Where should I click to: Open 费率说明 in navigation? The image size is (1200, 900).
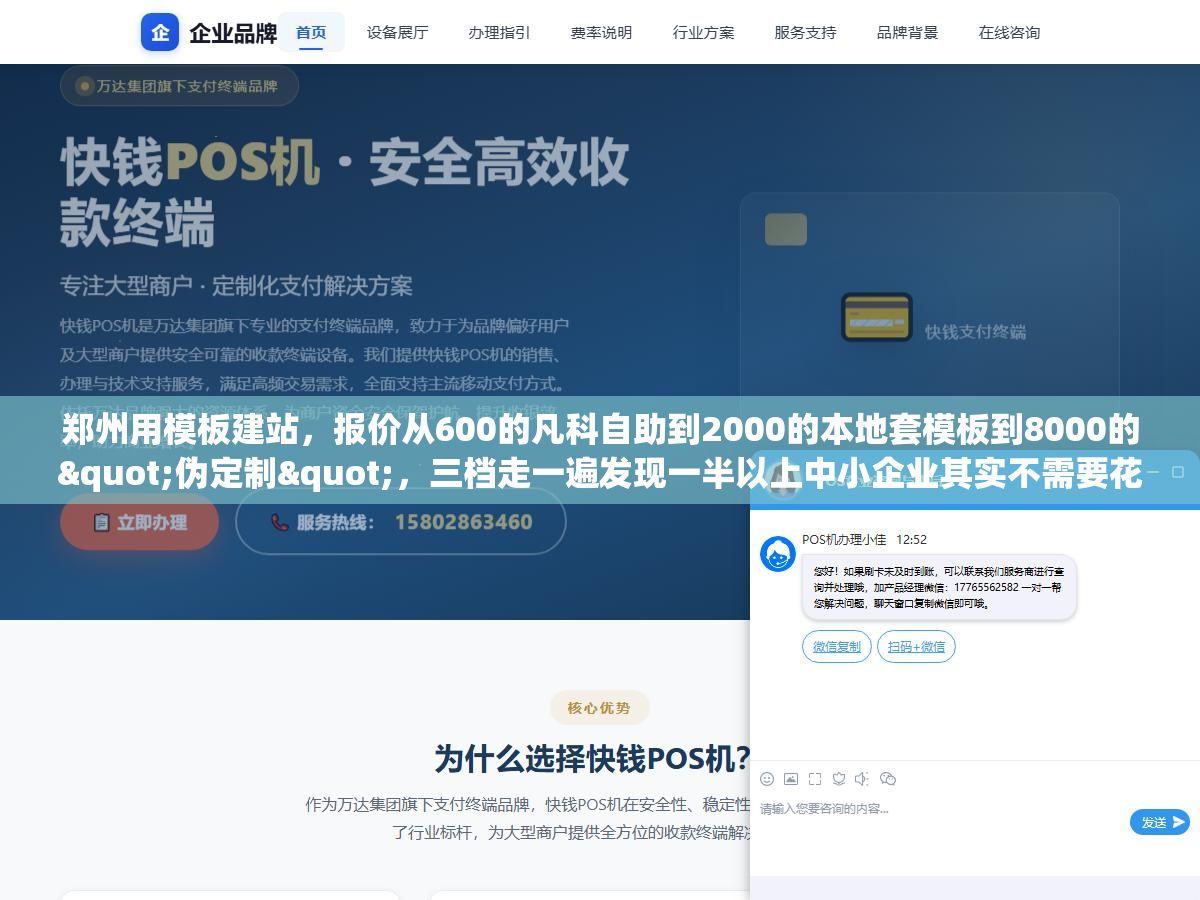pos(601,32)
